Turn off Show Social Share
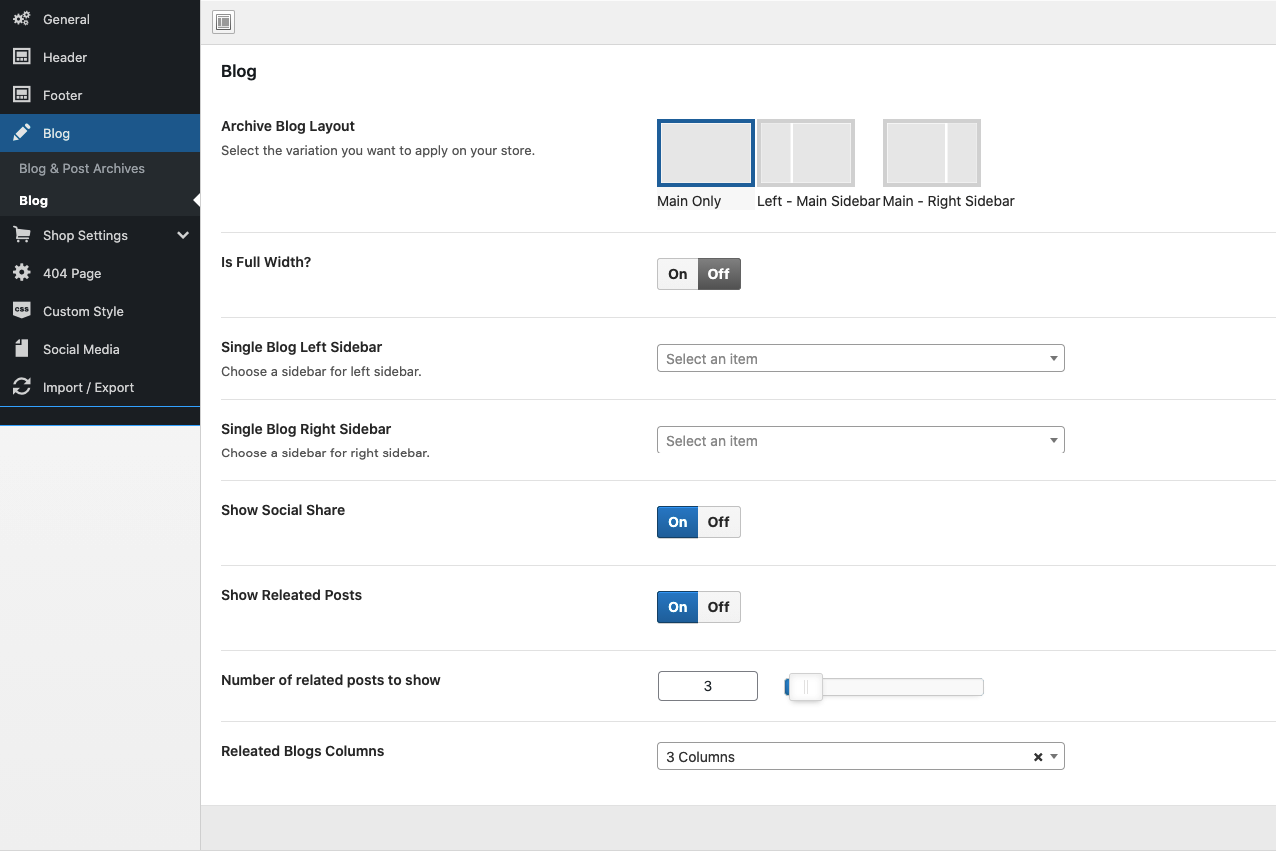The height and width of the screenshot is (851, 1276). pyautogui.click(x=719, y=522)
